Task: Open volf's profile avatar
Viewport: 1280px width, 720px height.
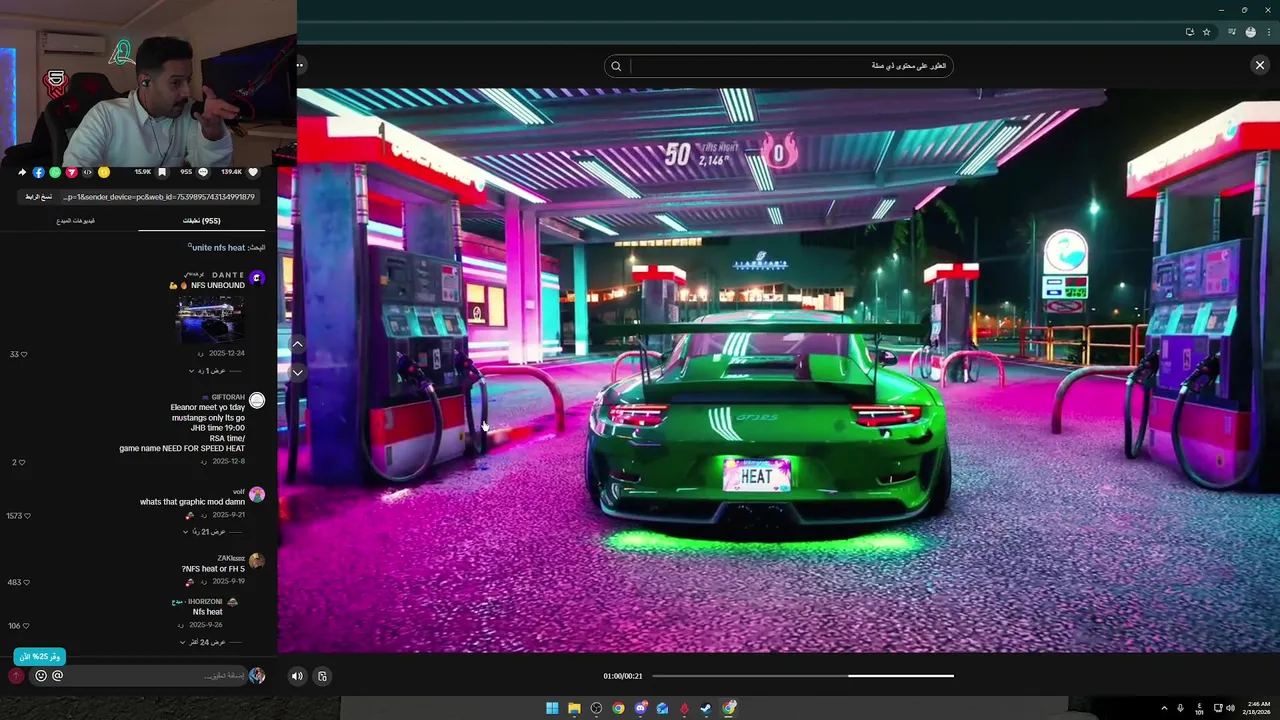Action: [257, 495]
